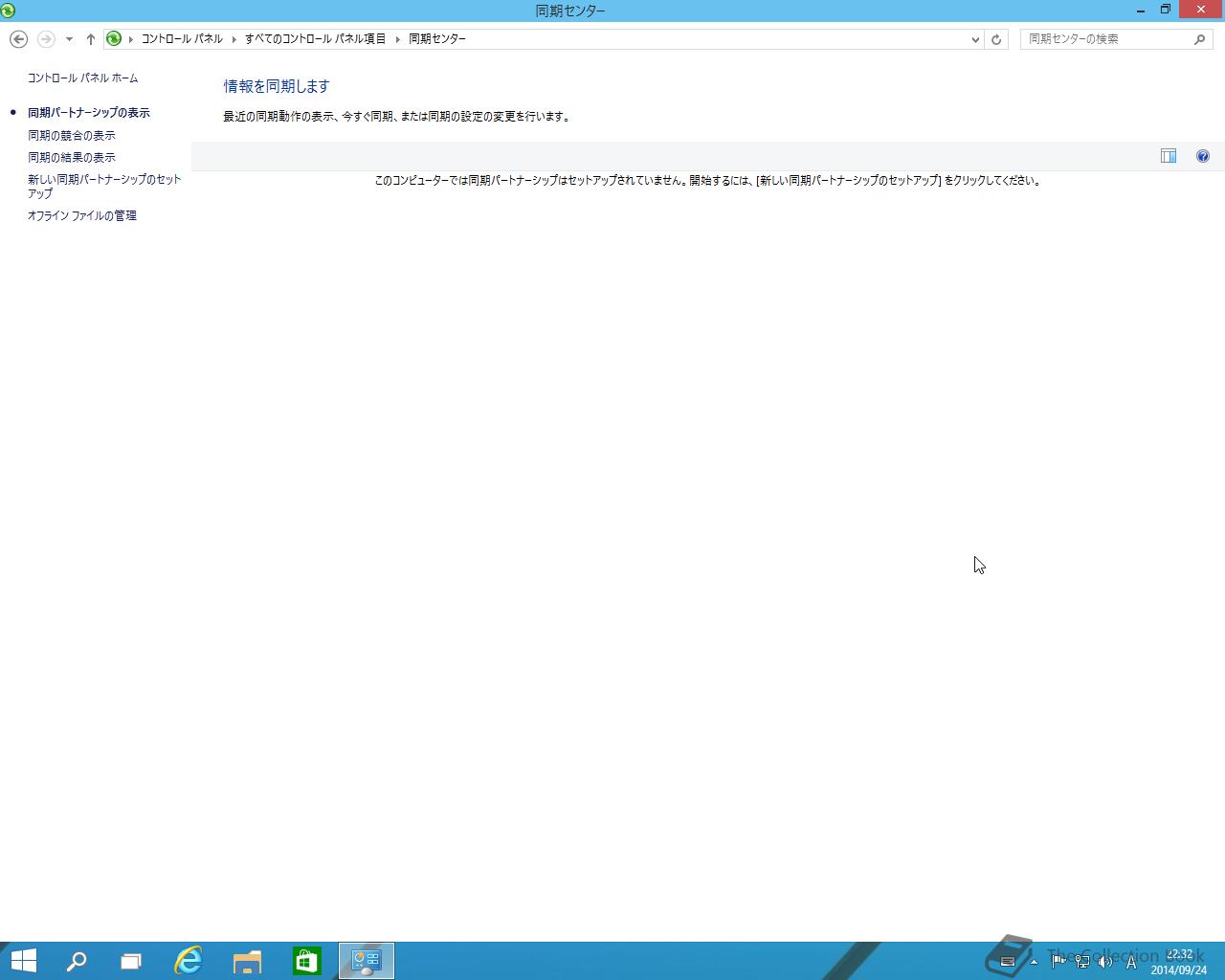Screen dimensions: 1225x980
Task: Open 同期の競合の表示 link
Action: pos(72,136)
